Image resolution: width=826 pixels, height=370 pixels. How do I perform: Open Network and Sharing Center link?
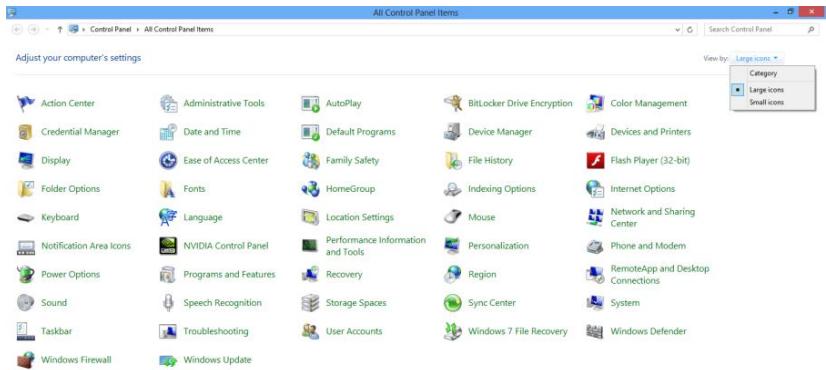coord(653,217)
